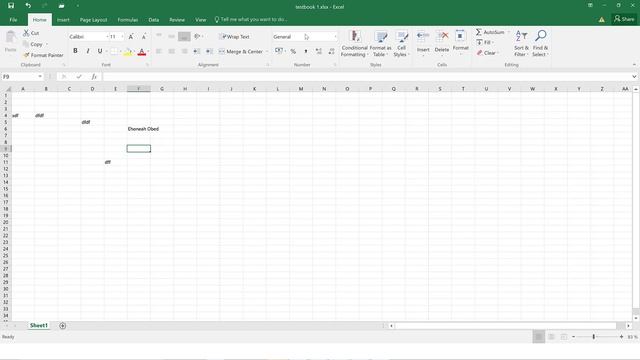Open the Calibri font name dropdown
640x360 pixels.
coord(107,37)
